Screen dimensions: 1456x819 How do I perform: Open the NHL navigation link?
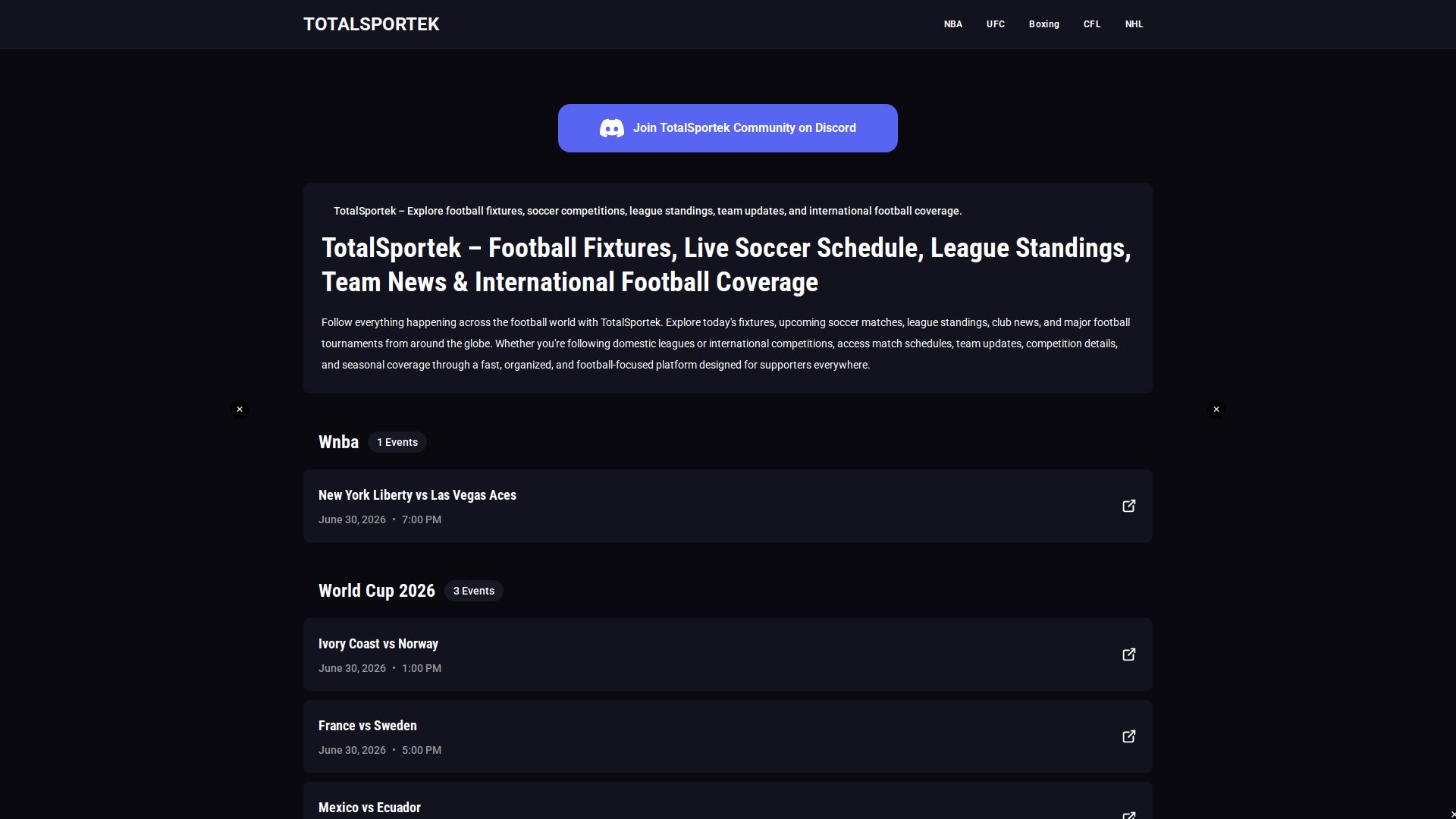[x=1134, y=24]
